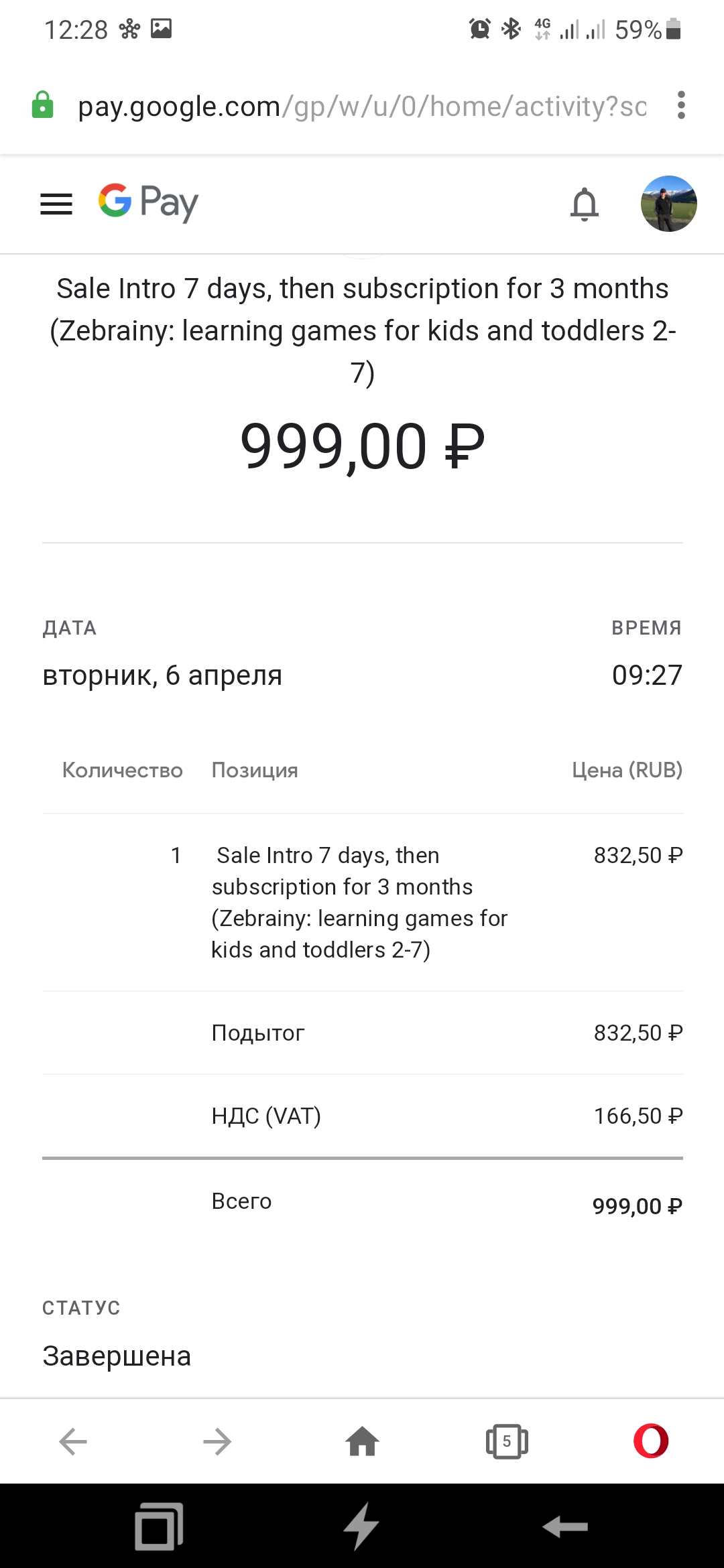Focus the pay.google.com address bar
This screenshot has height=1568, width=724.
[x=362, y=107]
